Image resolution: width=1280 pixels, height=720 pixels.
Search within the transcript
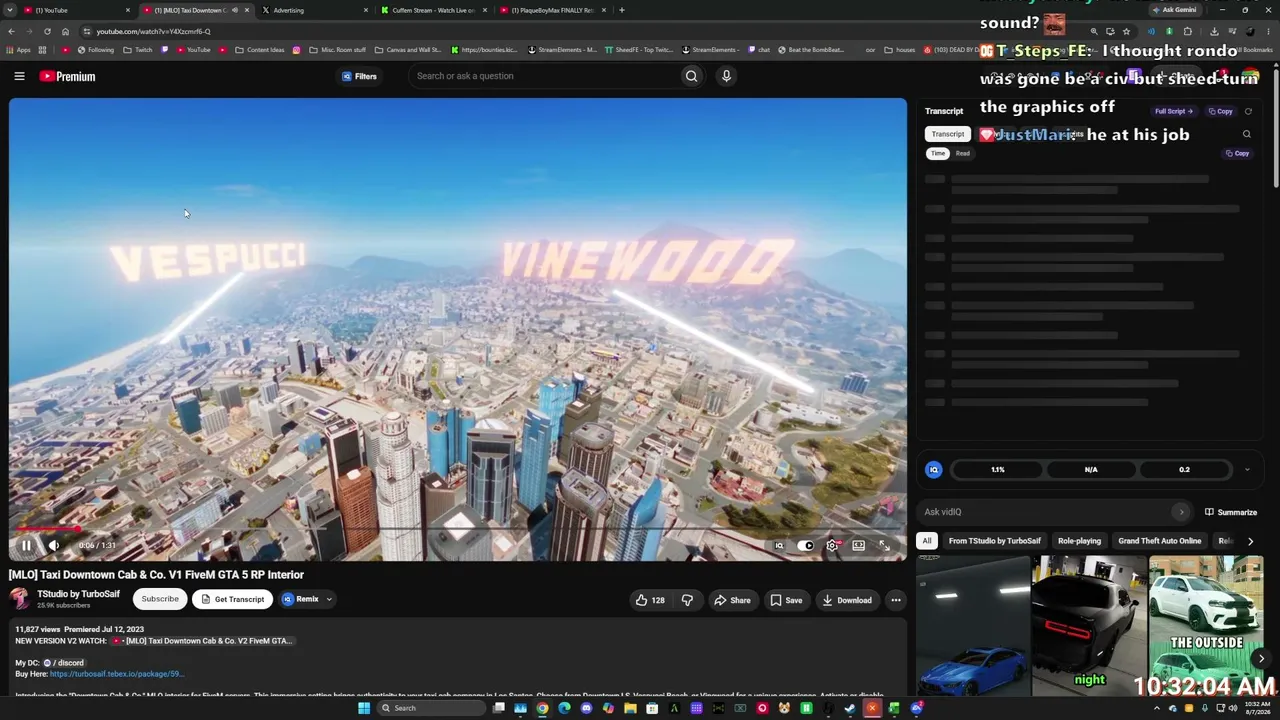tap(1246, 134)
